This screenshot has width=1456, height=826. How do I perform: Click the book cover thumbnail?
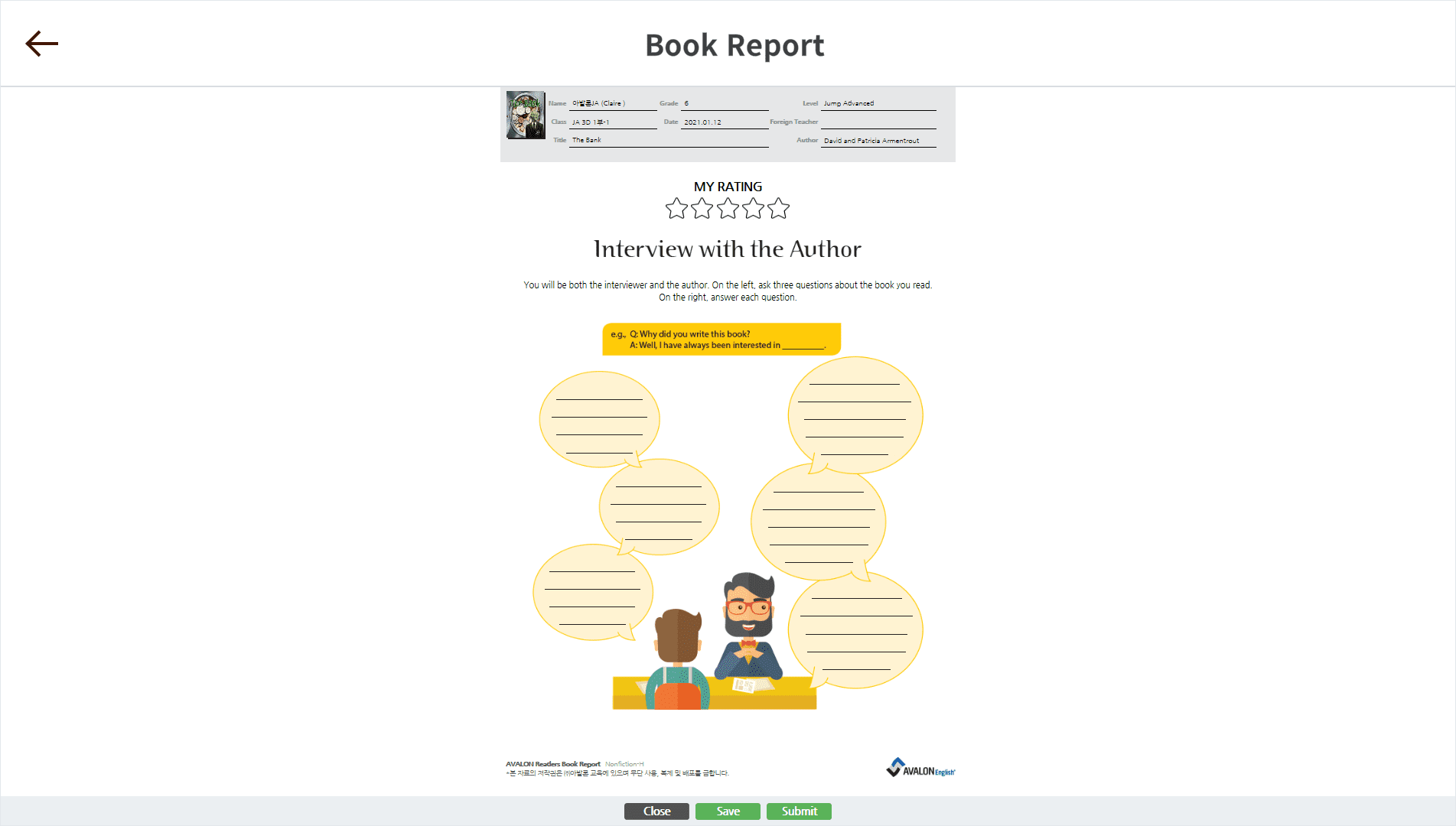[x=526, y=115]
